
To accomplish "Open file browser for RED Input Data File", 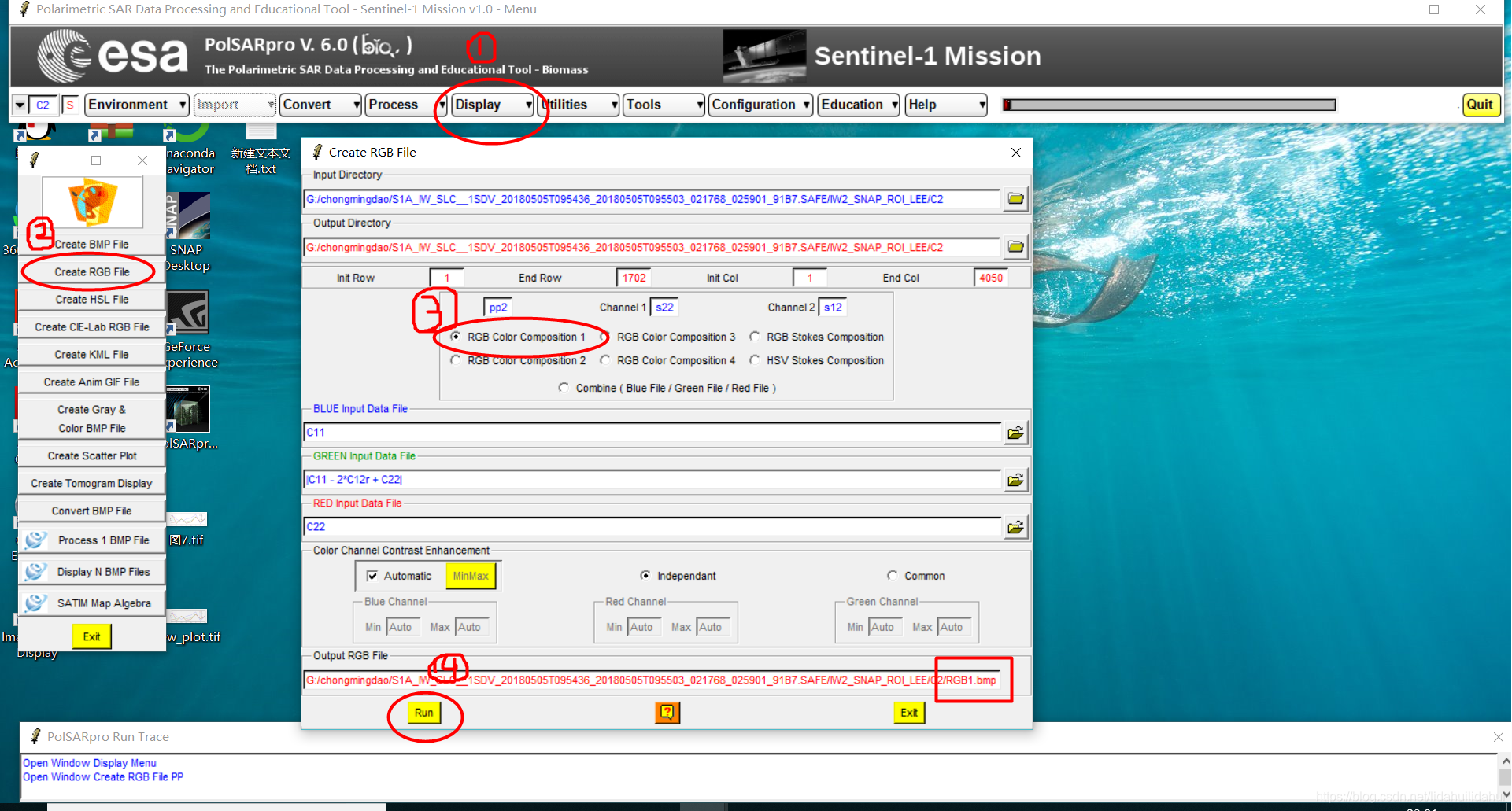I will coord(1015,527).
